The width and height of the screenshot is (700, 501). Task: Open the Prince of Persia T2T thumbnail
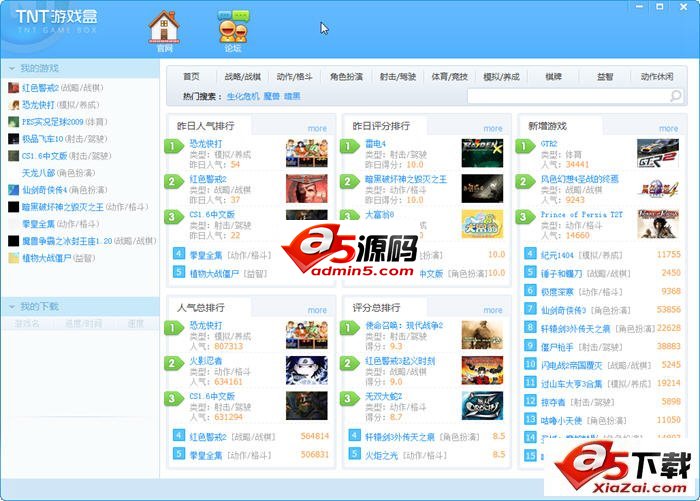point(658,224)
